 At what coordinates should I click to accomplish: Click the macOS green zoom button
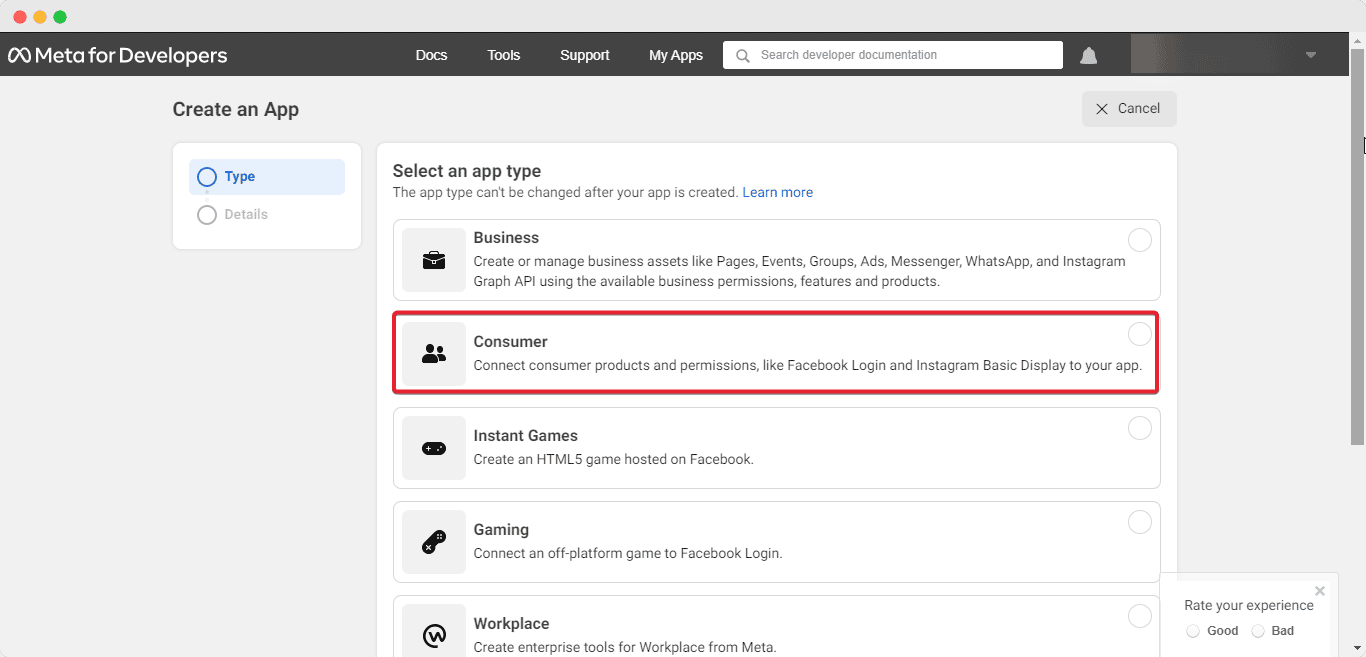pyautogui.click(x=60, y=17)
